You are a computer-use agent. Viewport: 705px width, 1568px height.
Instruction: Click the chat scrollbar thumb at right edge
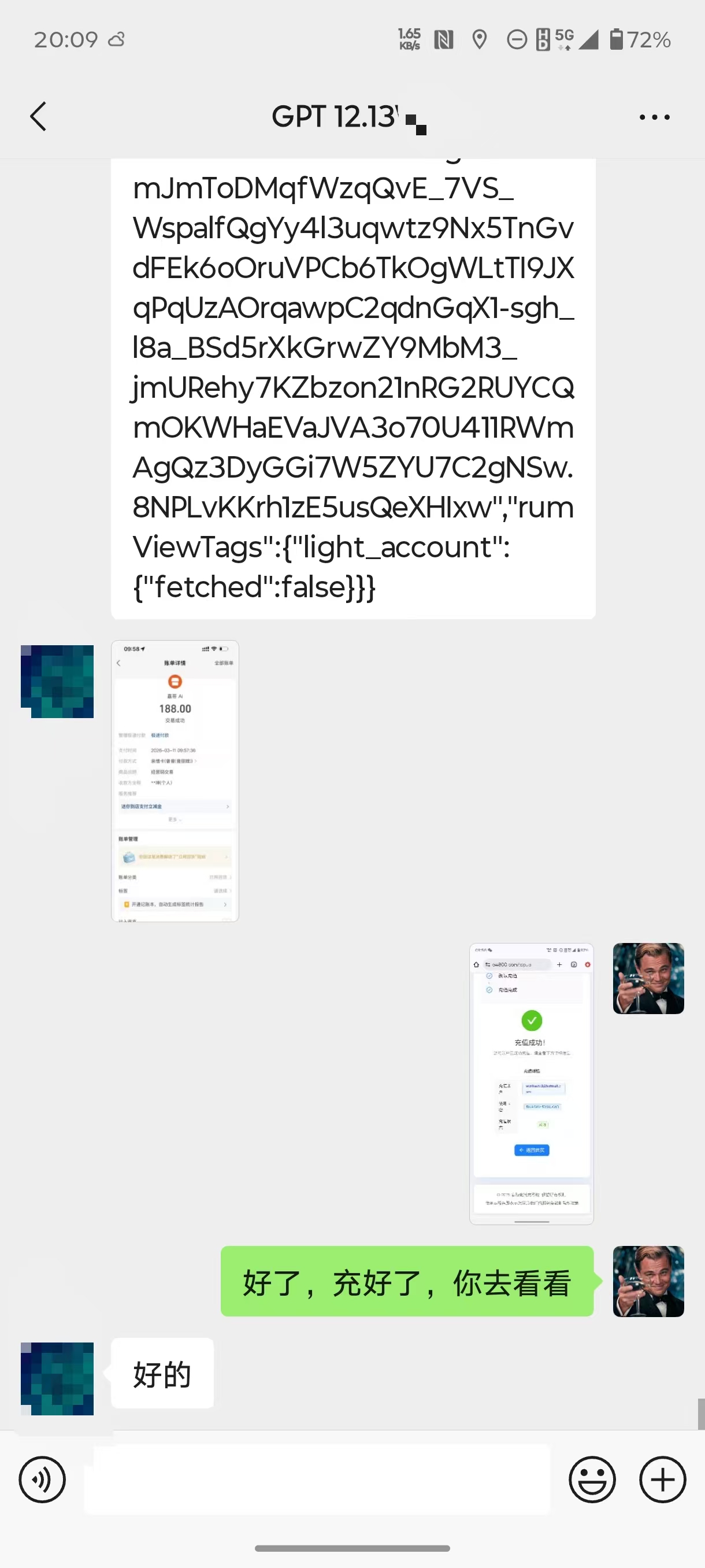point(702,1414)
